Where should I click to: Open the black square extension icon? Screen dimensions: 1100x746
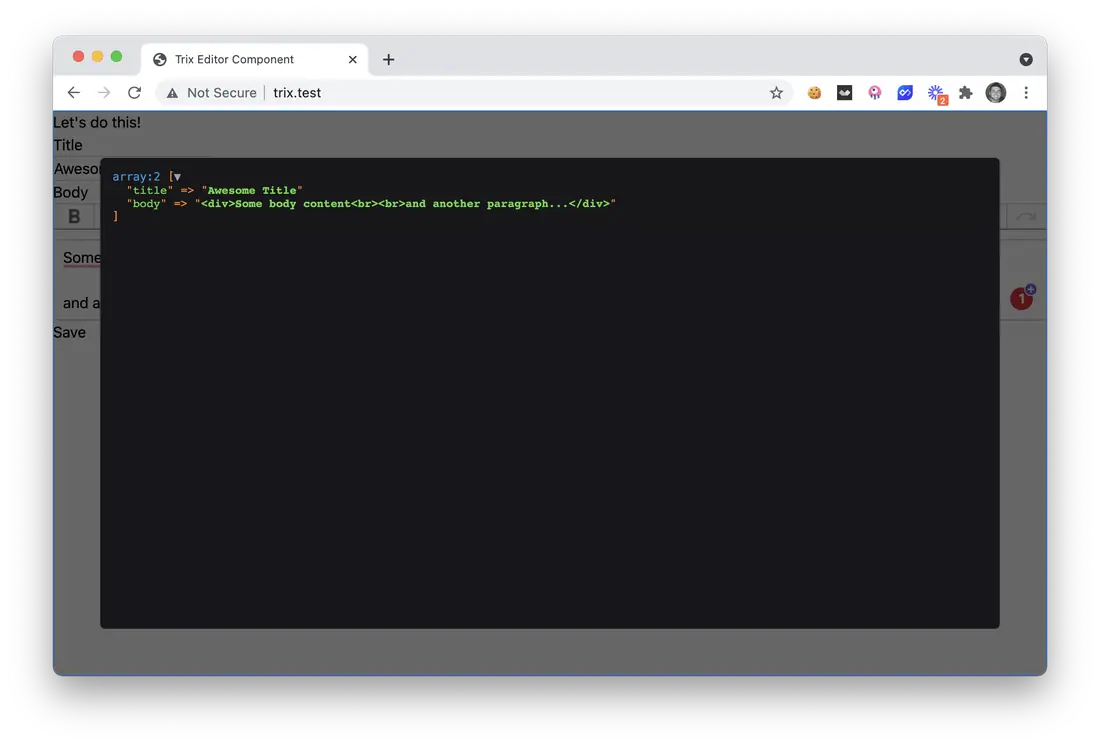coord(844,93)
